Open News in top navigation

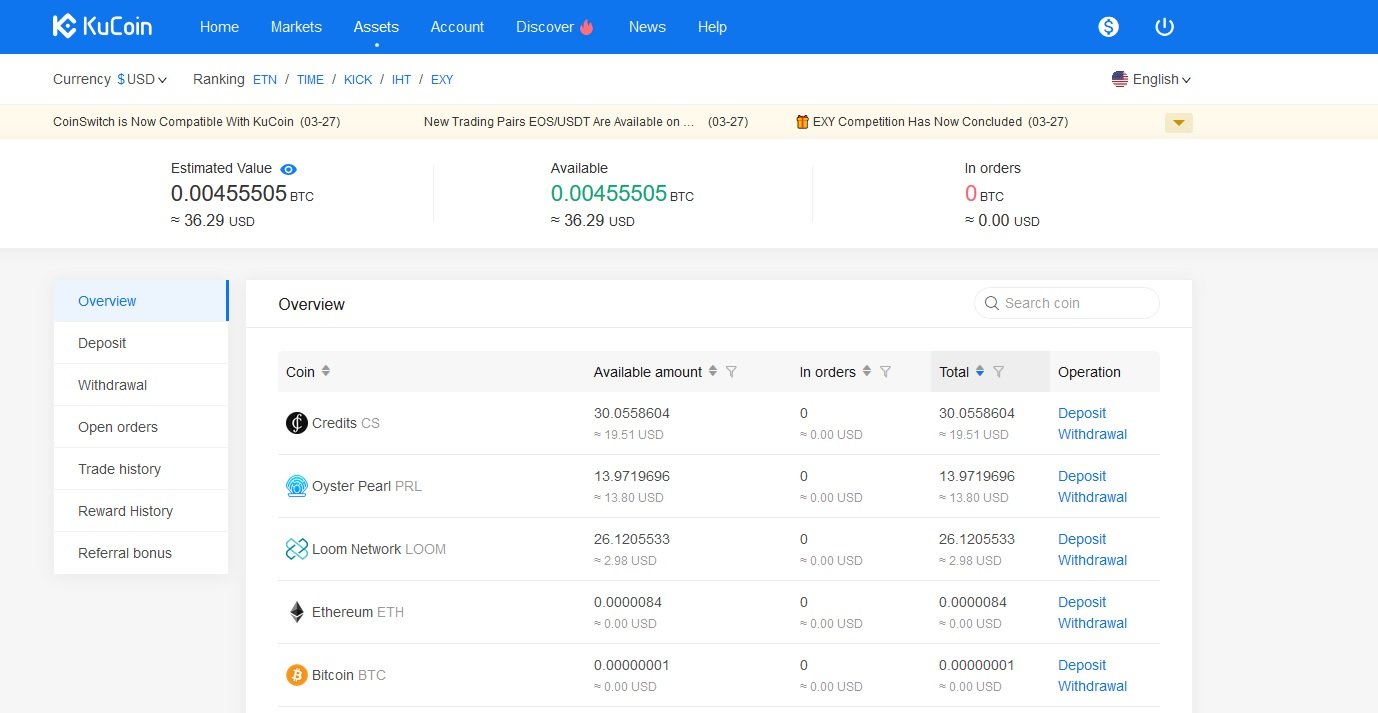pyautogui.click(x=647, y=27)
